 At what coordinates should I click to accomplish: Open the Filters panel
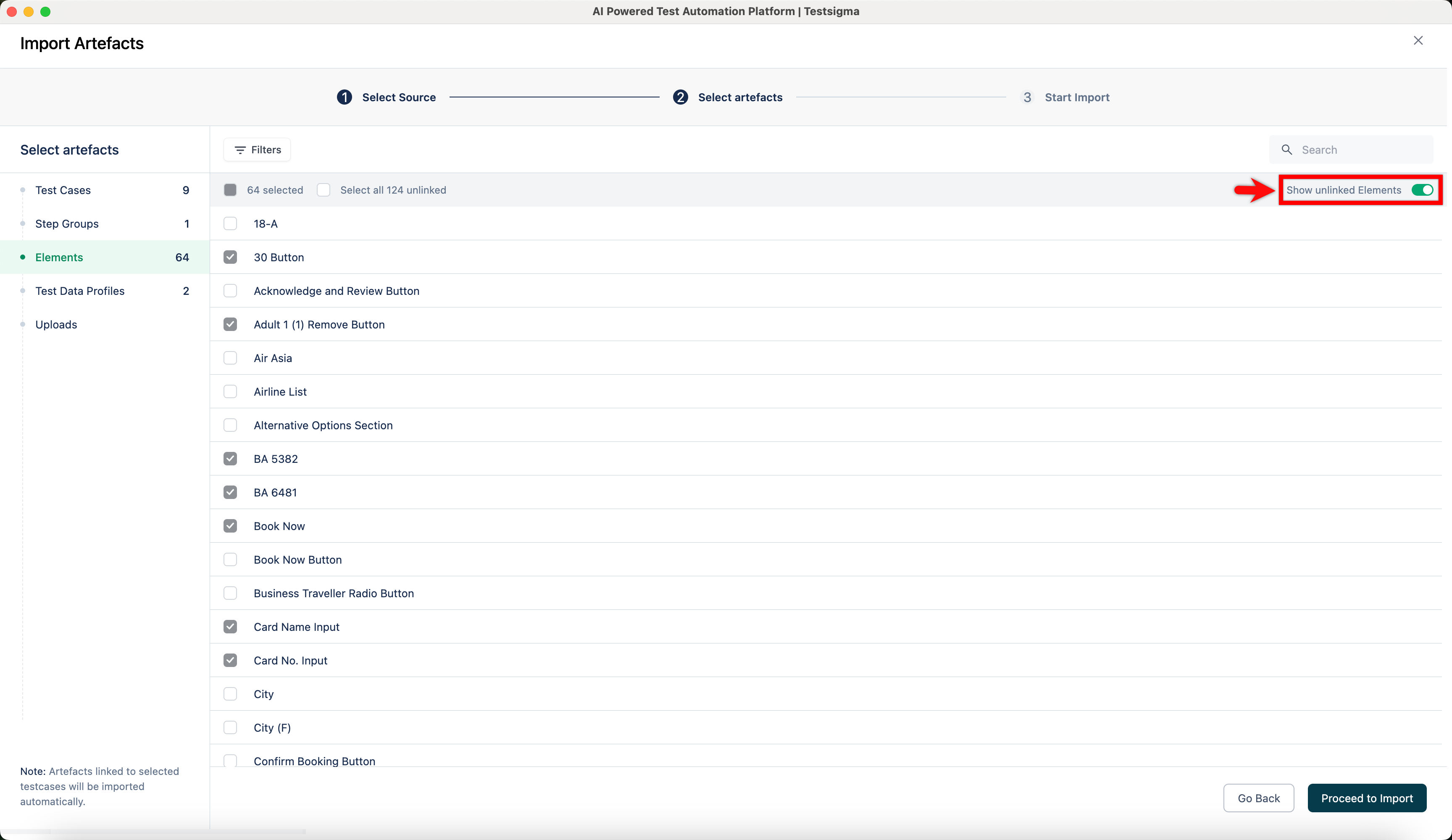point(257,150)
